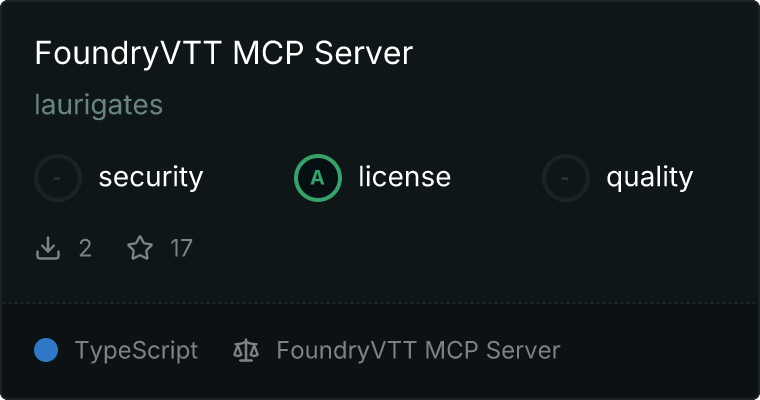
Task: Click the empty quality grade circle
Action: pos(566,178)
